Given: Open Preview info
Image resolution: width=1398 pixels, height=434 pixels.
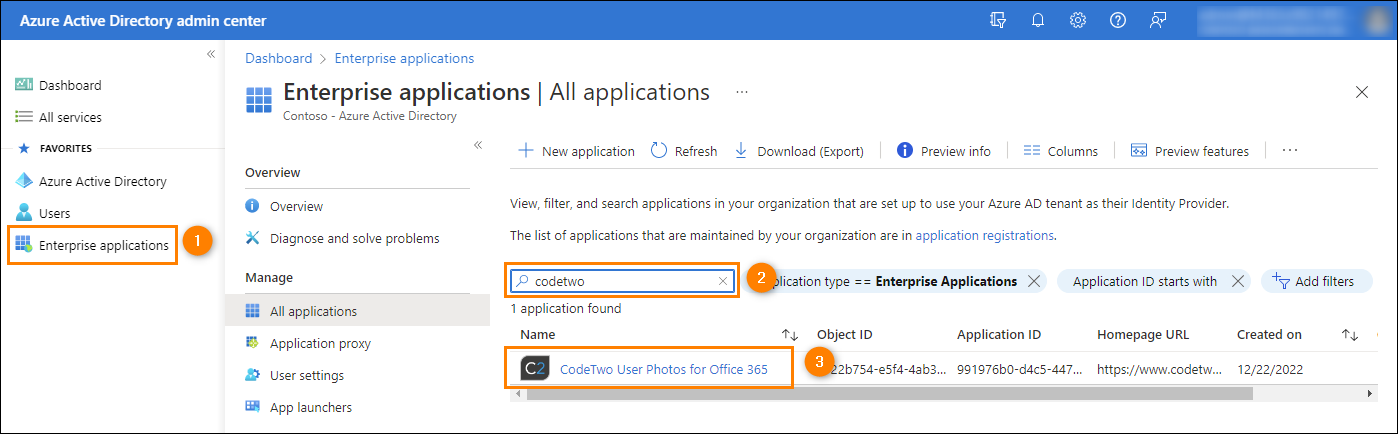Looking at the screenshot, I should (944, 151).
